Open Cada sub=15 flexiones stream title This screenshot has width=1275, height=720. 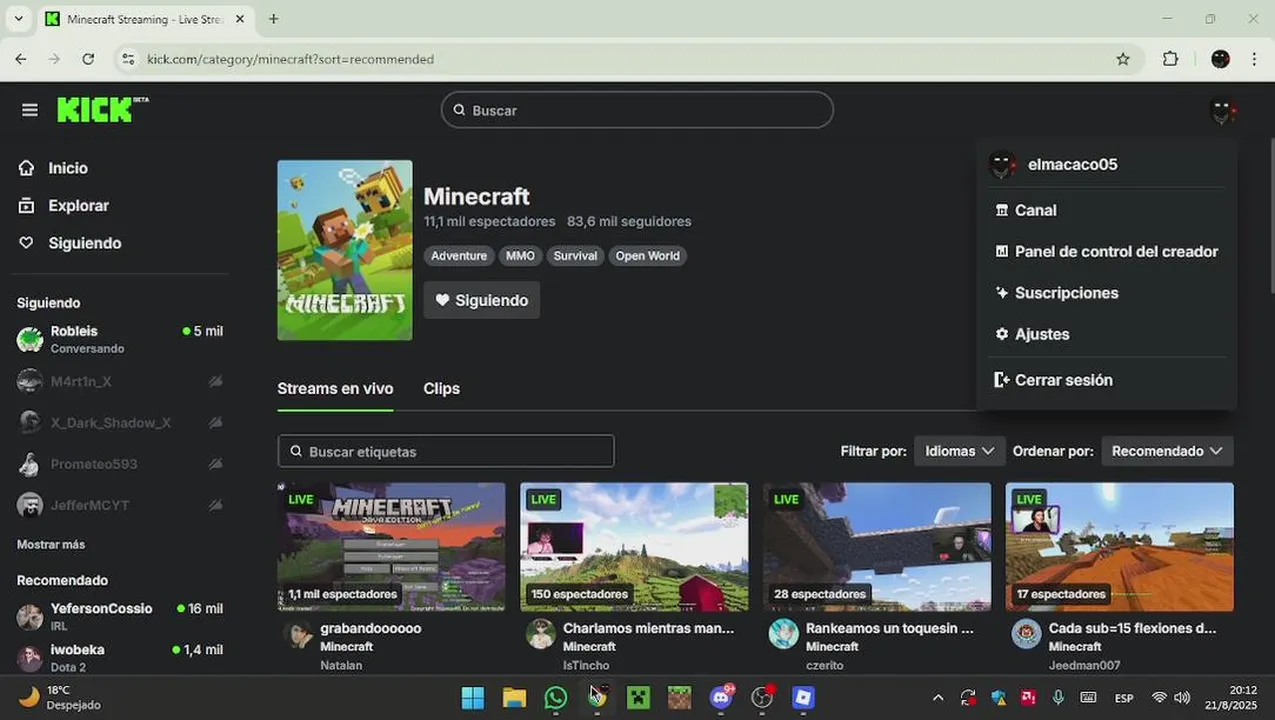point(1132,628)
